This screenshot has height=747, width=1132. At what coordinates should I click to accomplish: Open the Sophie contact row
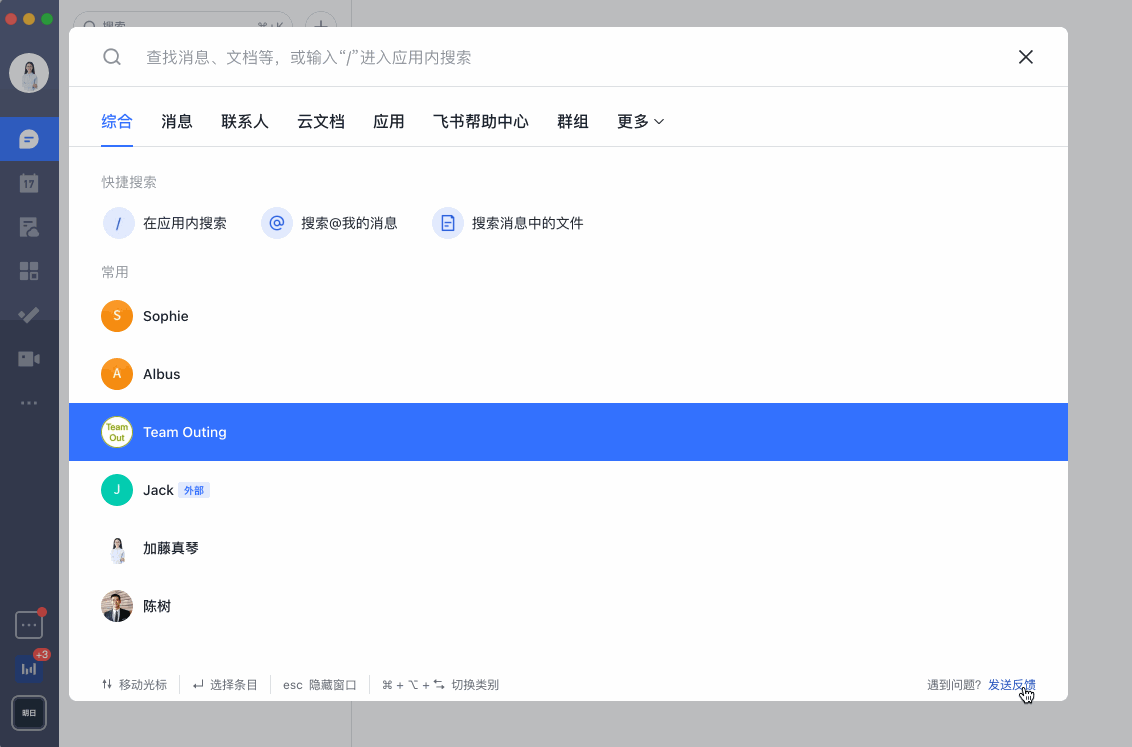(x=568, y=316)
